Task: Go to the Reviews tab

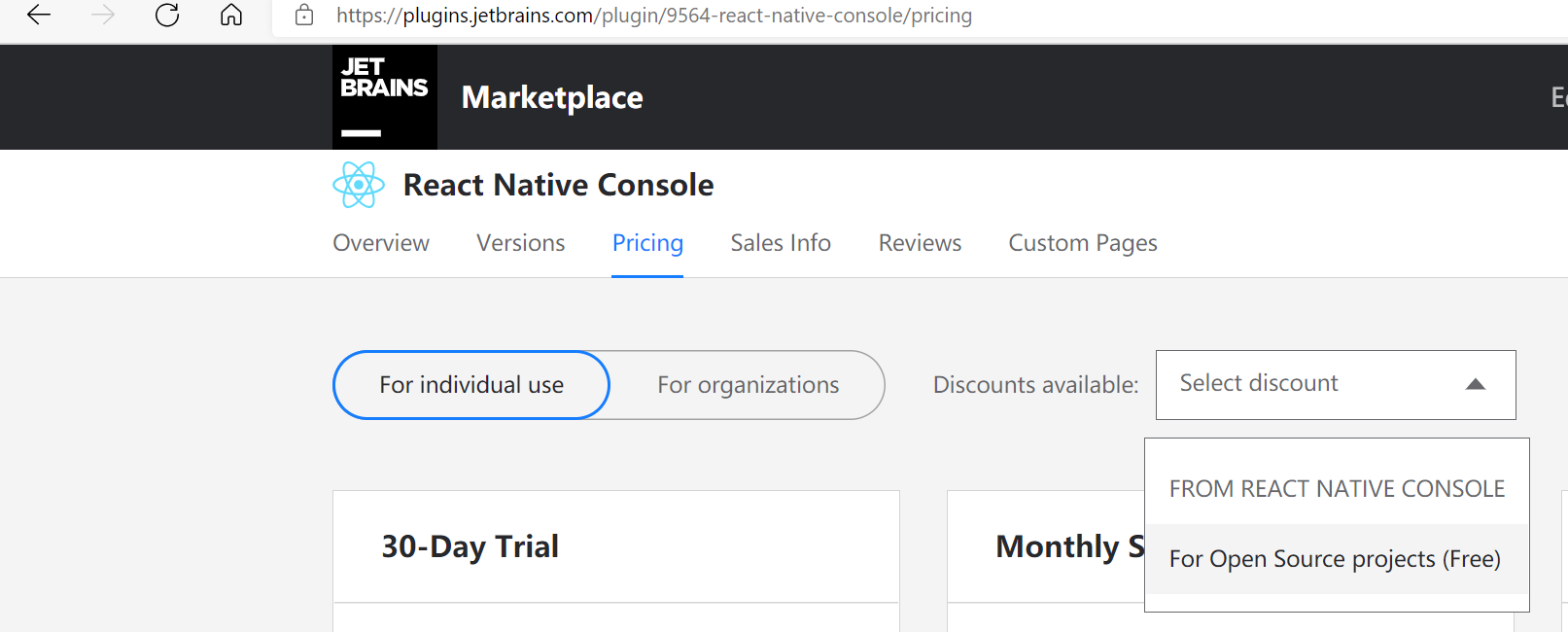Action: (920, 243)
